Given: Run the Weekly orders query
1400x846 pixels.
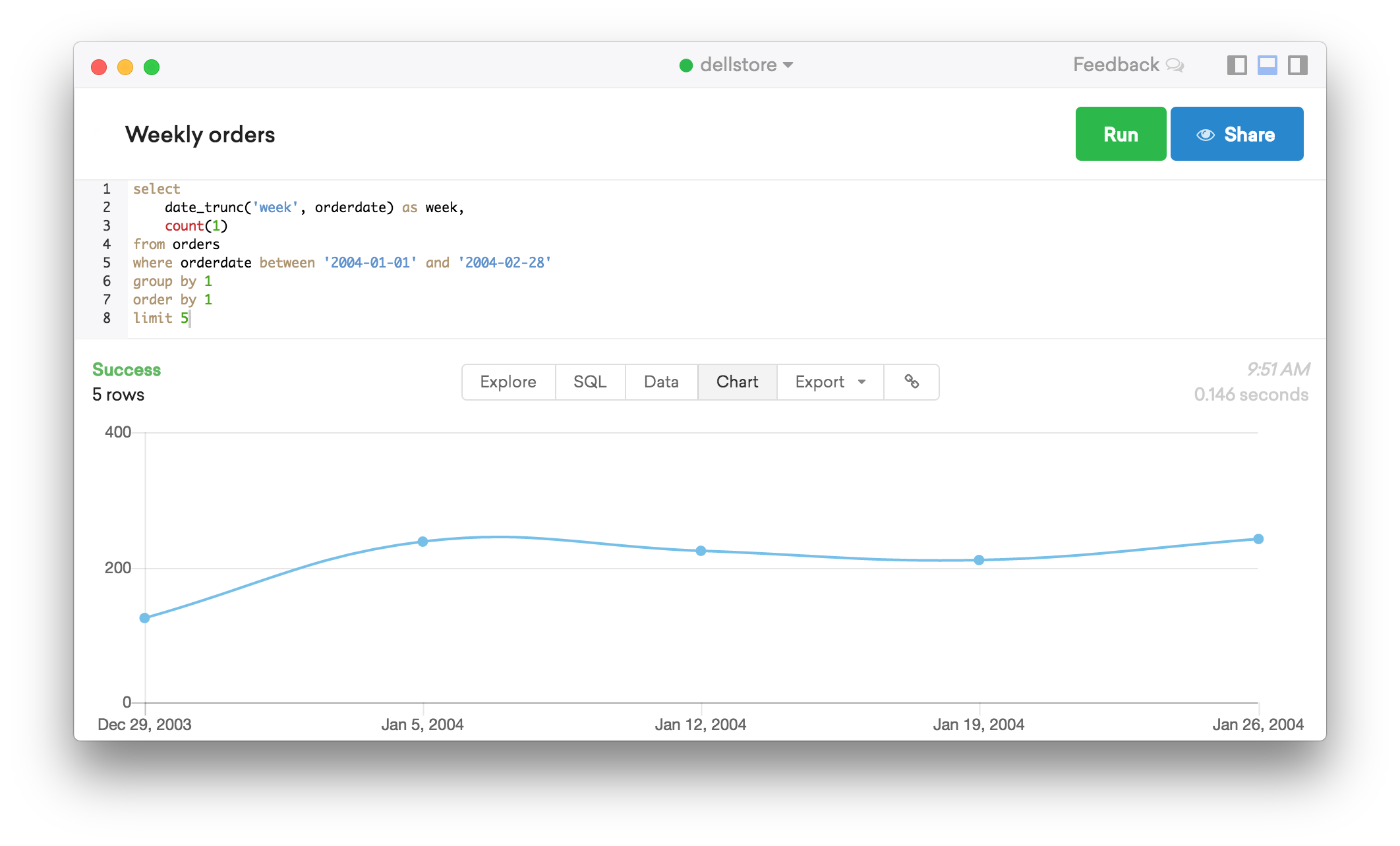Looking at the screenshot, I should (x=1121, y=134).
